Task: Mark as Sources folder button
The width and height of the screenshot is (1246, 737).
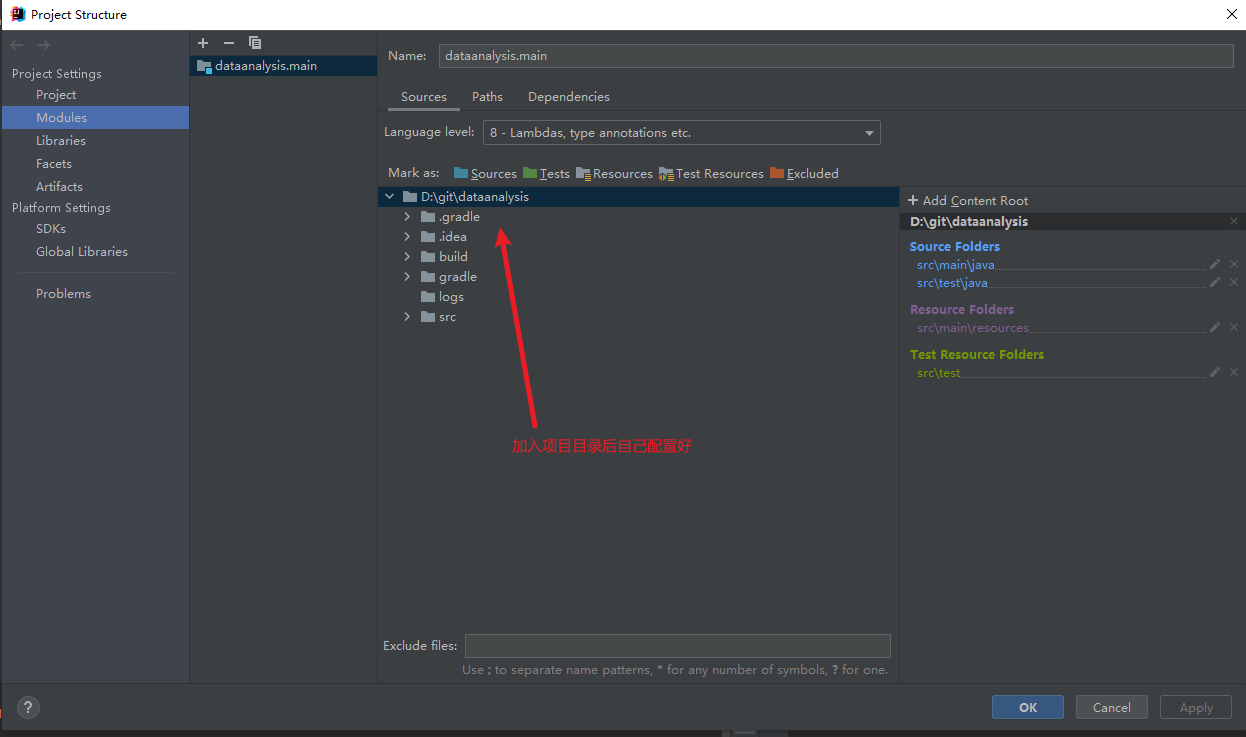Action: coord(485,173)
